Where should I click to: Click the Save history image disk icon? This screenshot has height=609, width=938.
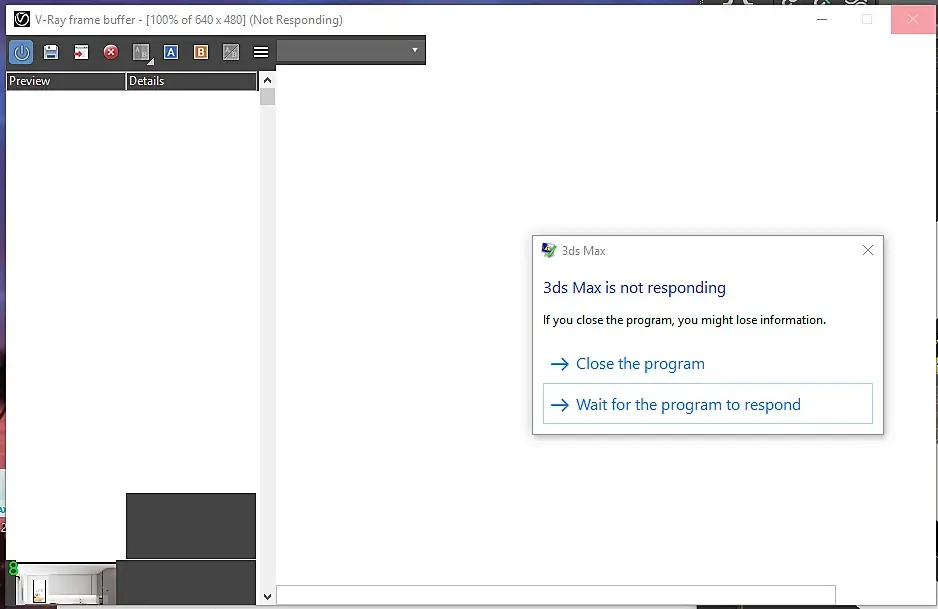[51, 52]
